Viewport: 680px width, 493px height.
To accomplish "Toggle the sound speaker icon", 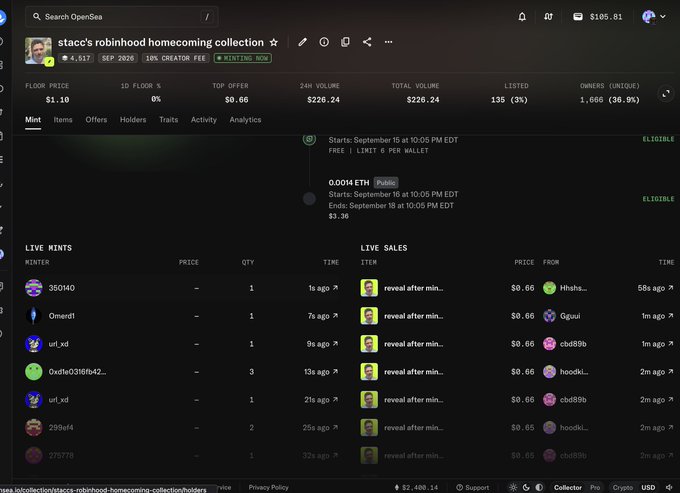I will tap(669, 487).
